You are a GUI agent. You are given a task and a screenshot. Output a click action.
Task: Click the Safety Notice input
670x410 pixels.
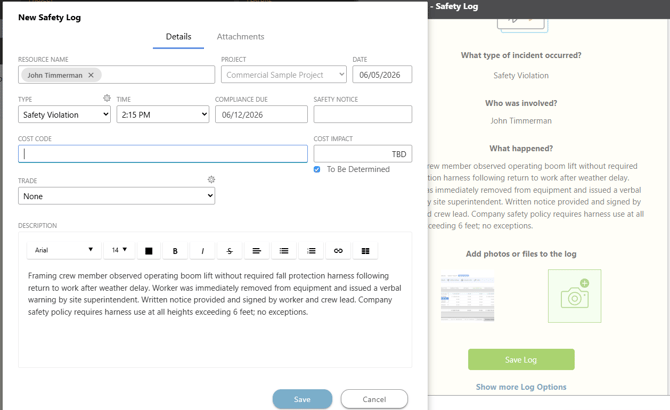coord(363,114)
